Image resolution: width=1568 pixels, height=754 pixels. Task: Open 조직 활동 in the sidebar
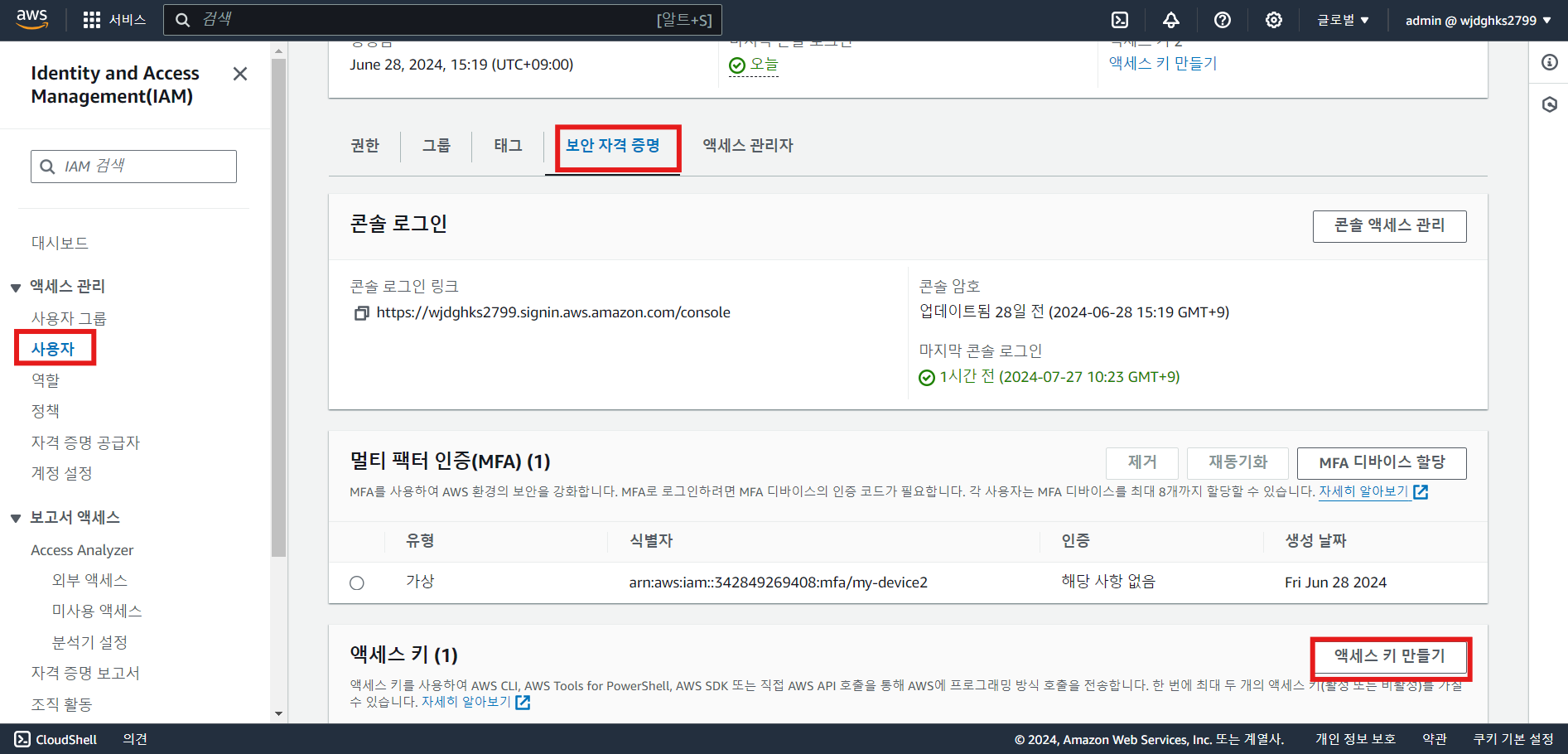tap(61, 704)
